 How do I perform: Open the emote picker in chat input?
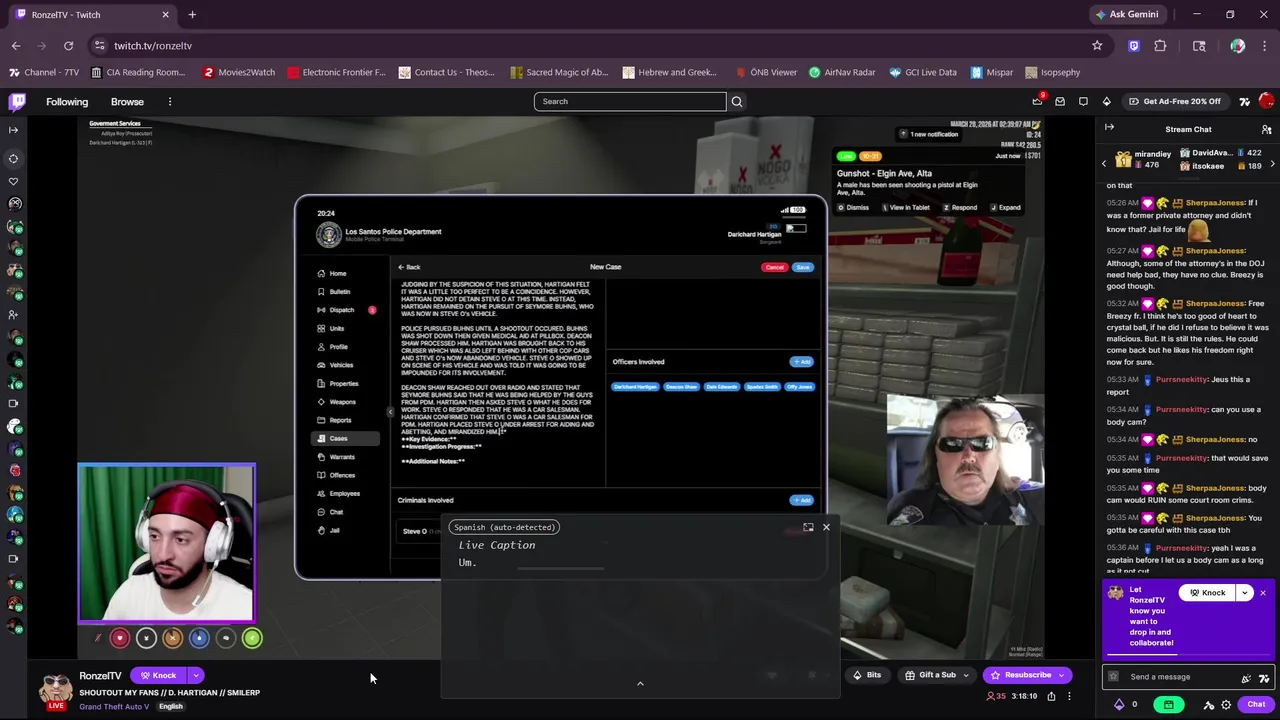point(1246,677)
